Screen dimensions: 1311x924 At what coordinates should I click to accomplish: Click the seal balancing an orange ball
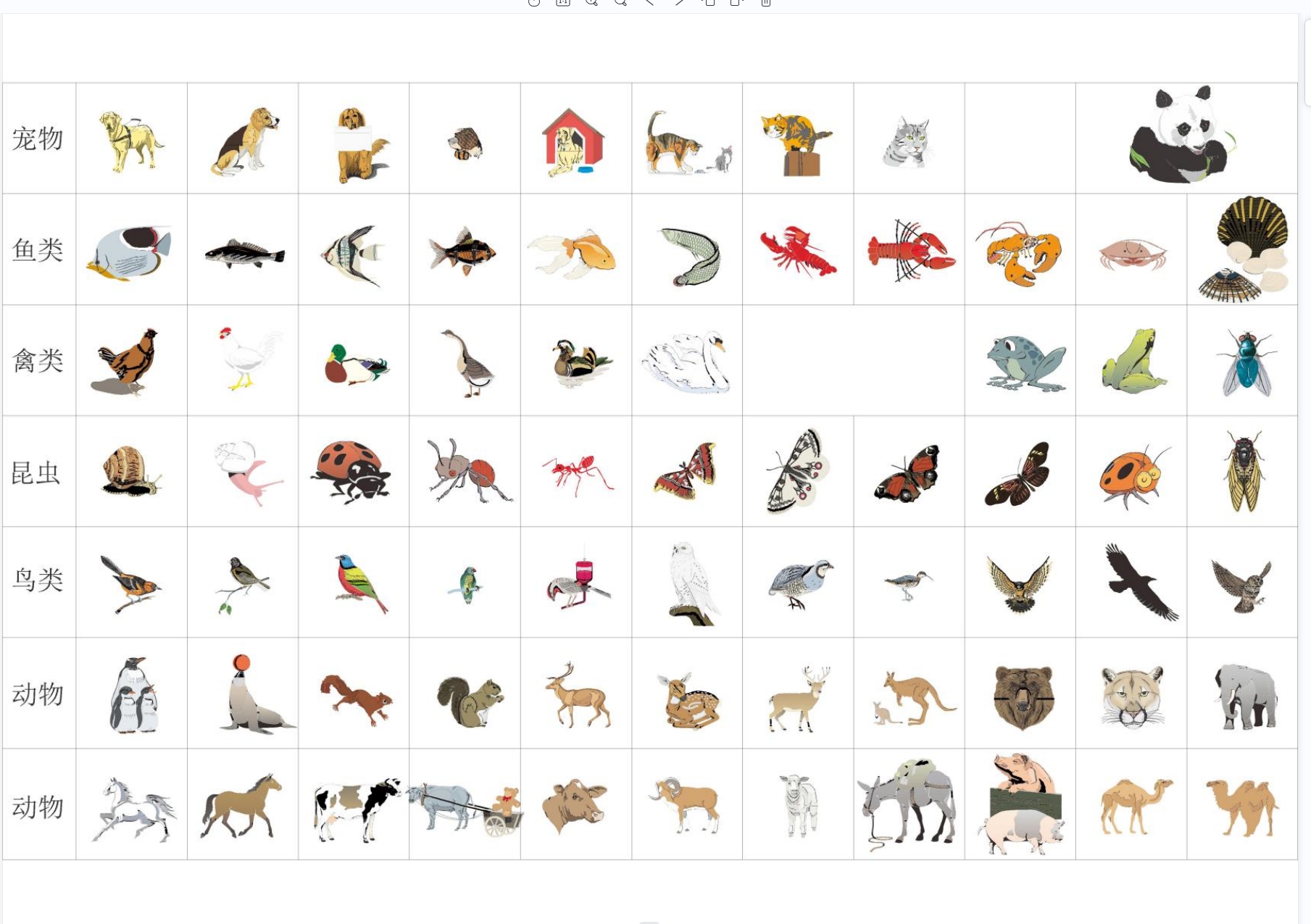click(x=255, y=694)
